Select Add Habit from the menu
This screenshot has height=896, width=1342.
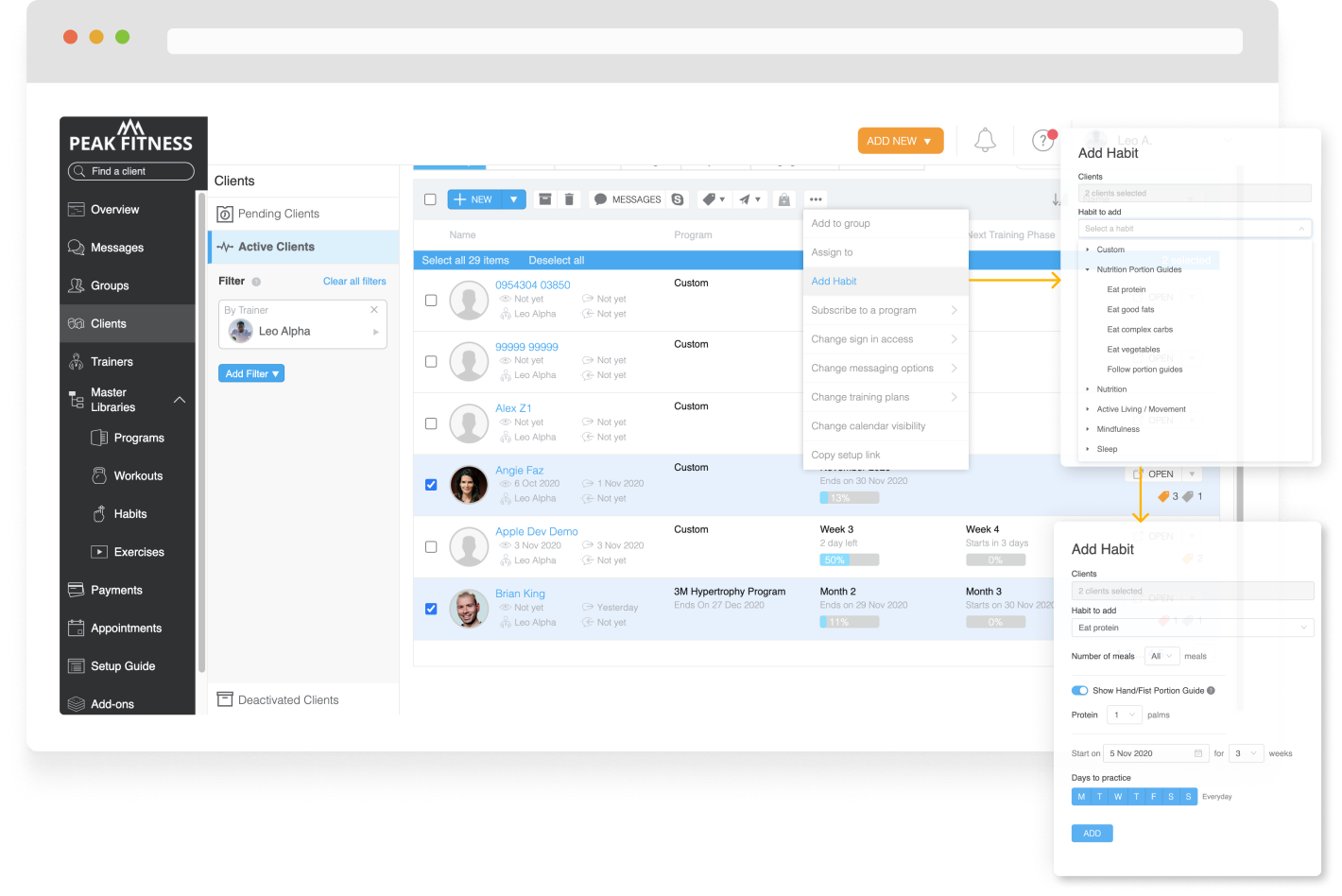834,282
